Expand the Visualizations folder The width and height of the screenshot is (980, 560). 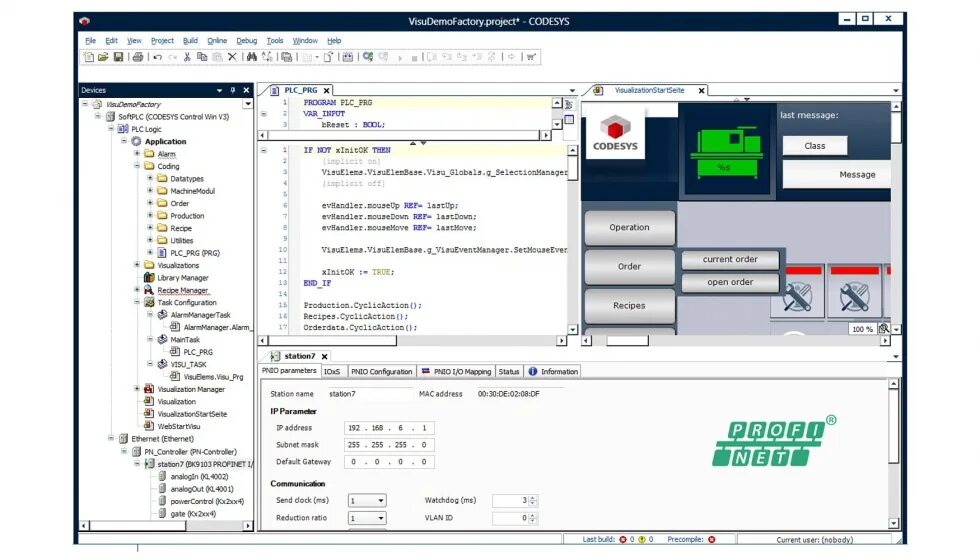tap(137, 264)
